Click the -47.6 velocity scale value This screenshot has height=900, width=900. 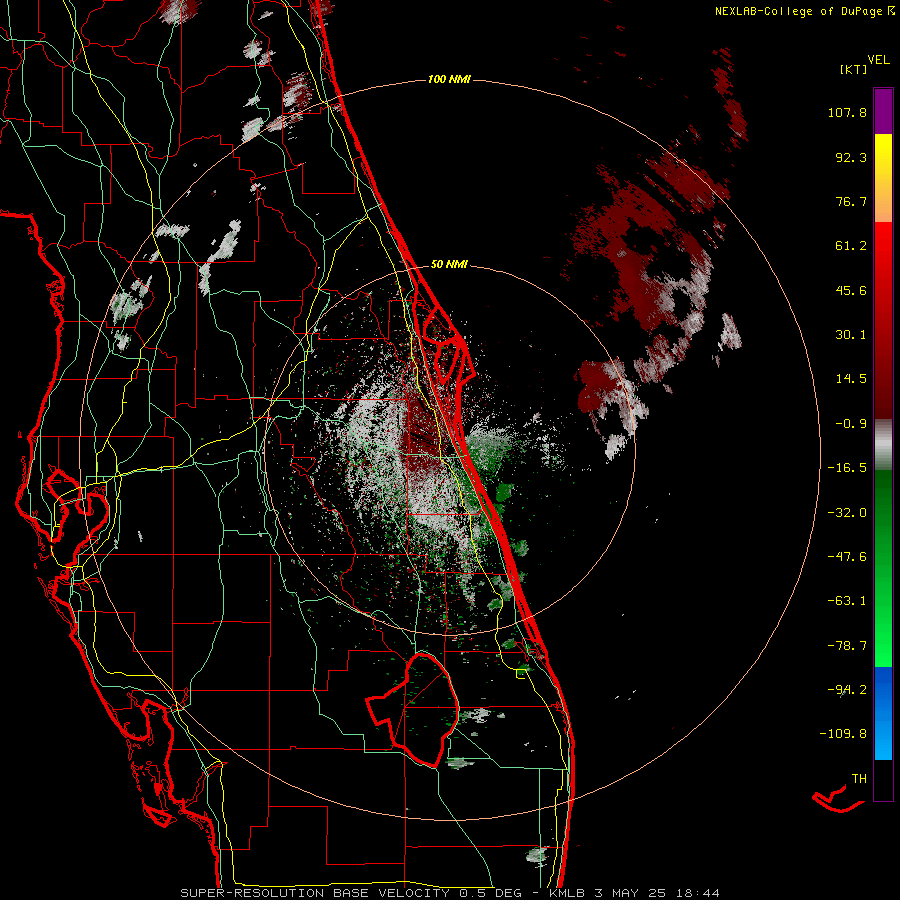pyautogui.click(x=847, y=557)
